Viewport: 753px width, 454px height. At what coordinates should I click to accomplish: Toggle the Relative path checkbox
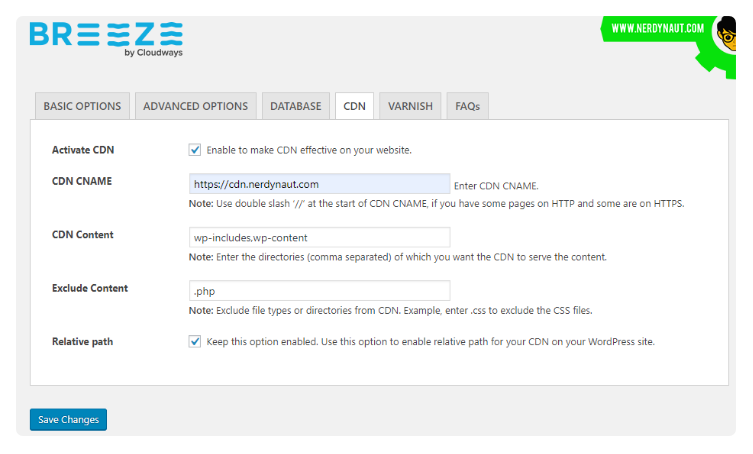click(194, 342)
